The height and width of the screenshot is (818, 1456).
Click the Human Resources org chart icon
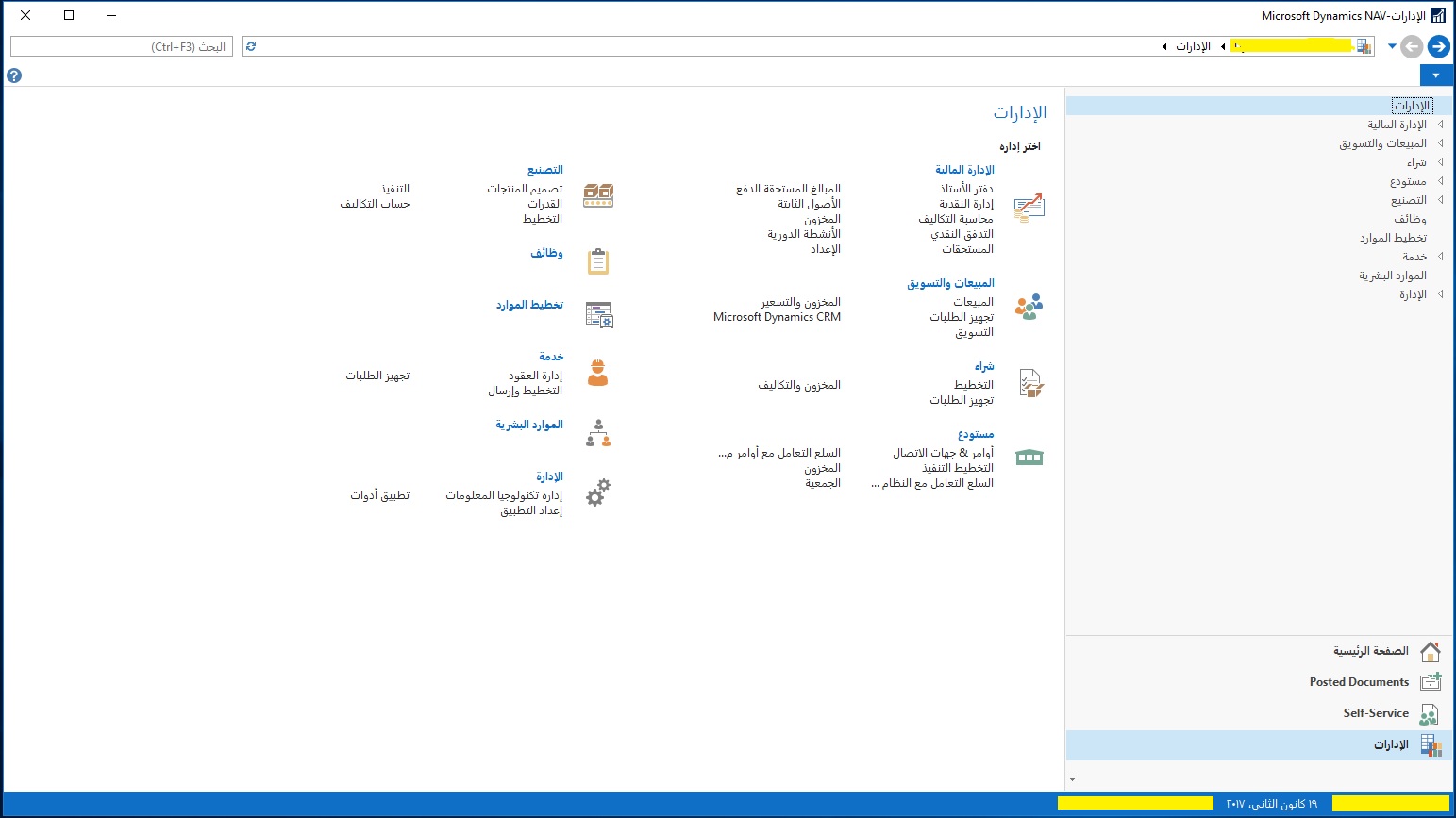point(598,434)
